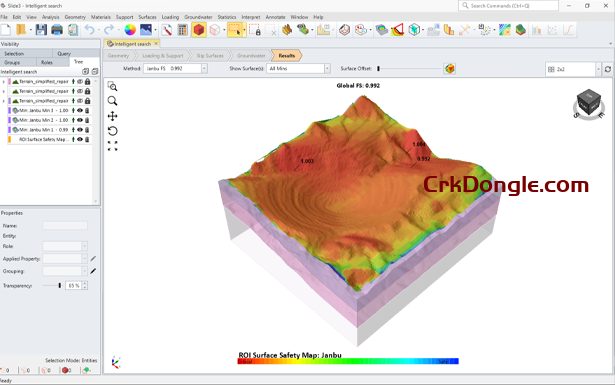Click the Surface Offset slider handle
This screenshot has width=615, height=385.
point(378,69)
